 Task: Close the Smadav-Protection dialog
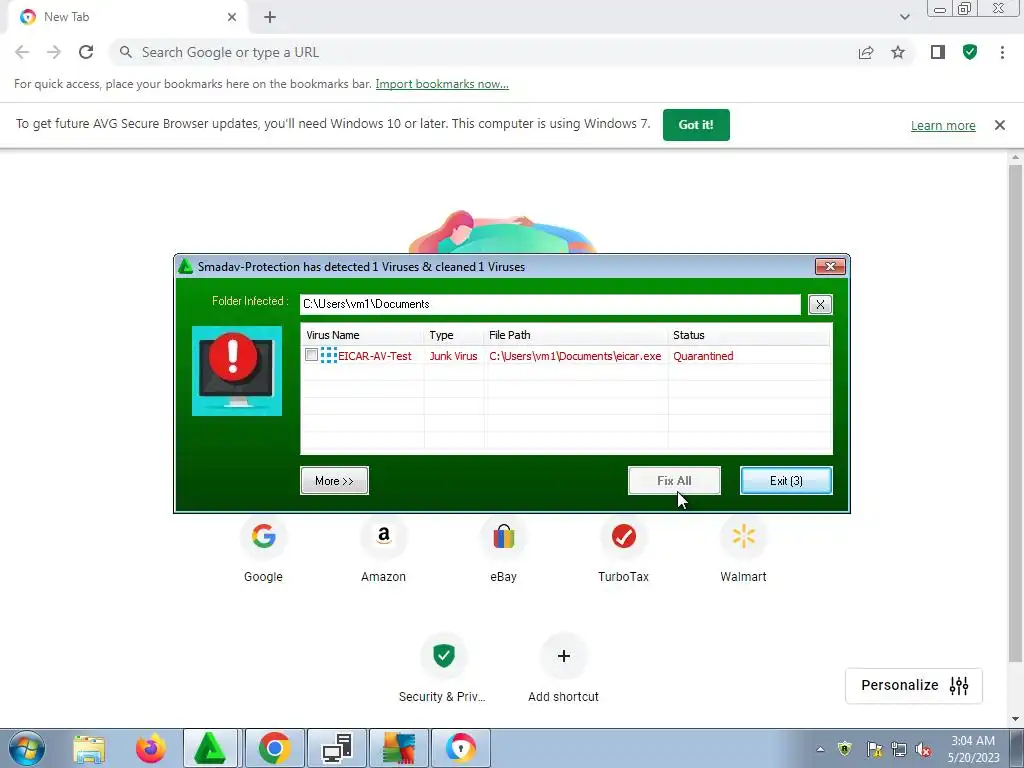(830, 266)
